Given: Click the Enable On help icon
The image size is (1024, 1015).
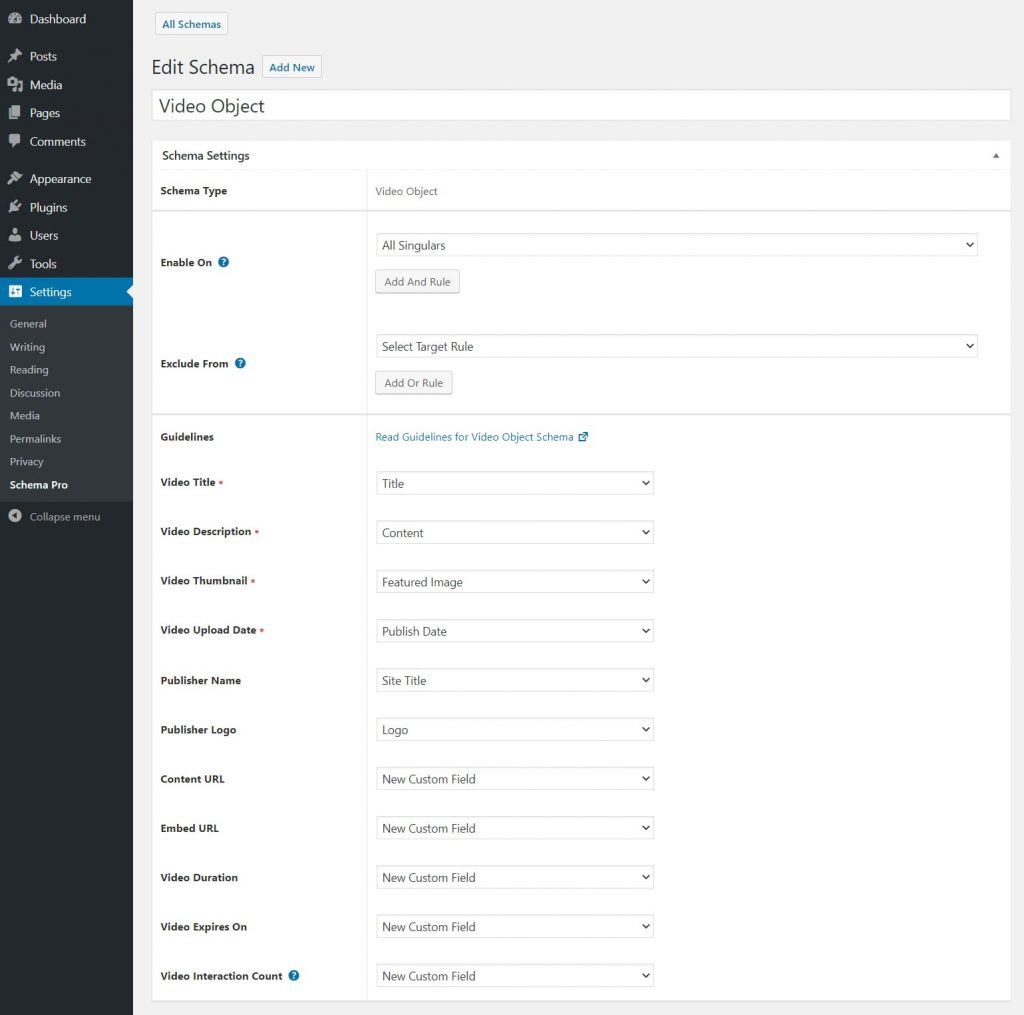Looking at the screenshot, I should pos(224,262).
